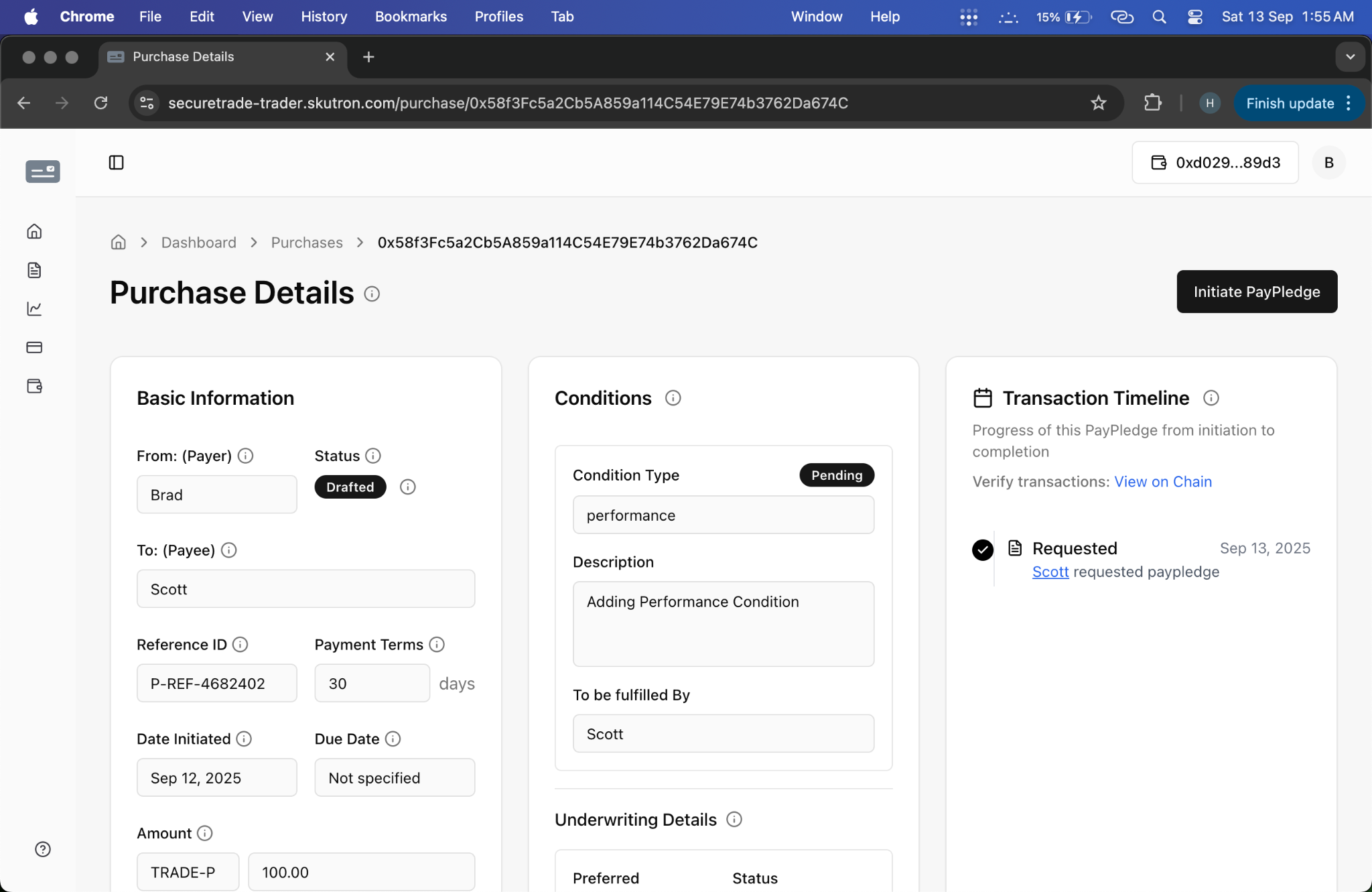
Task: Expand the tab search dropdown arrow
Action: coord(1351,57)
